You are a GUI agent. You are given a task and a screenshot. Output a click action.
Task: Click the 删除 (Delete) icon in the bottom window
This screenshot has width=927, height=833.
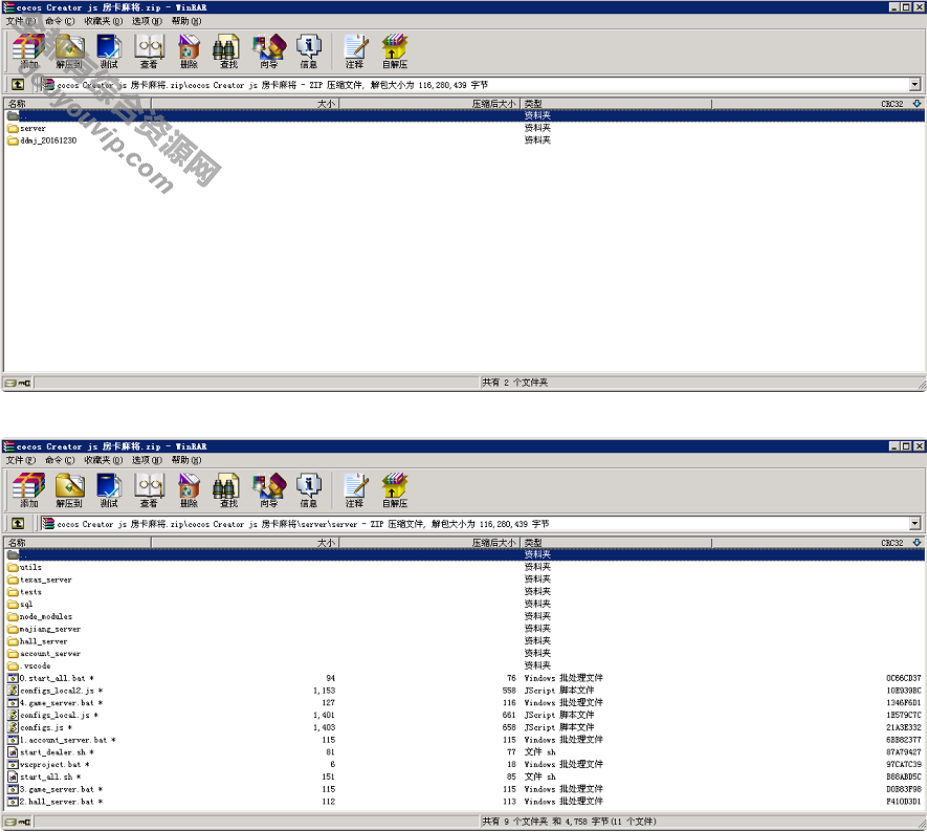pyautogui.click(x=189, y=491)
